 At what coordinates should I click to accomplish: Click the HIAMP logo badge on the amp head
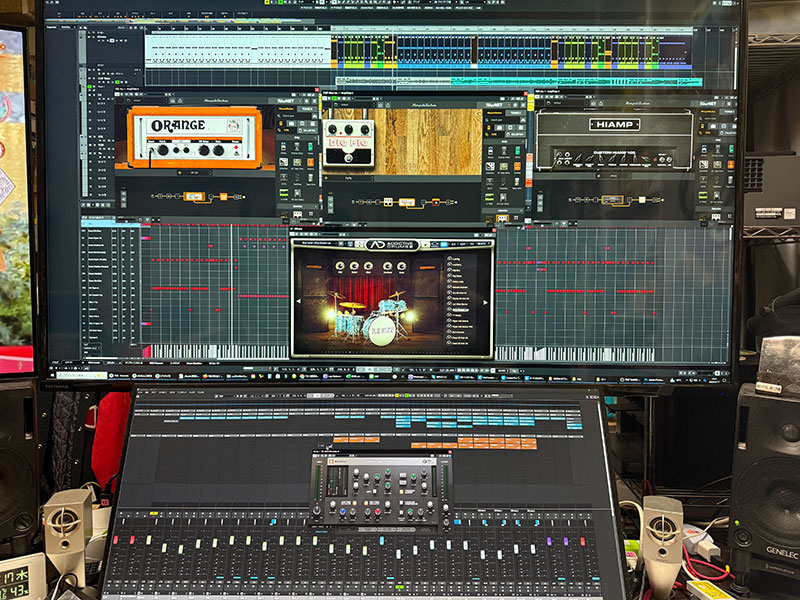pos(614,124)
